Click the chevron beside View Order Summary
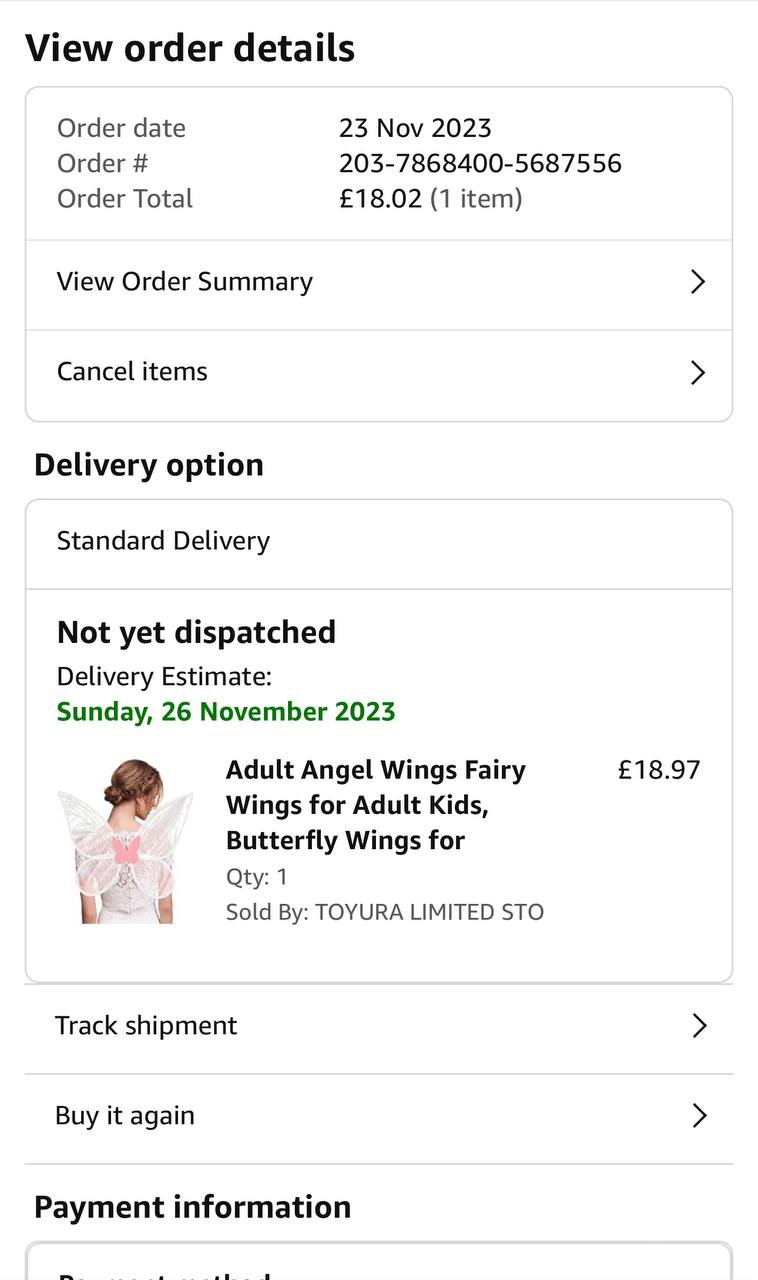Viewport: 758px width, 1280px height. [x=698, y=282]
